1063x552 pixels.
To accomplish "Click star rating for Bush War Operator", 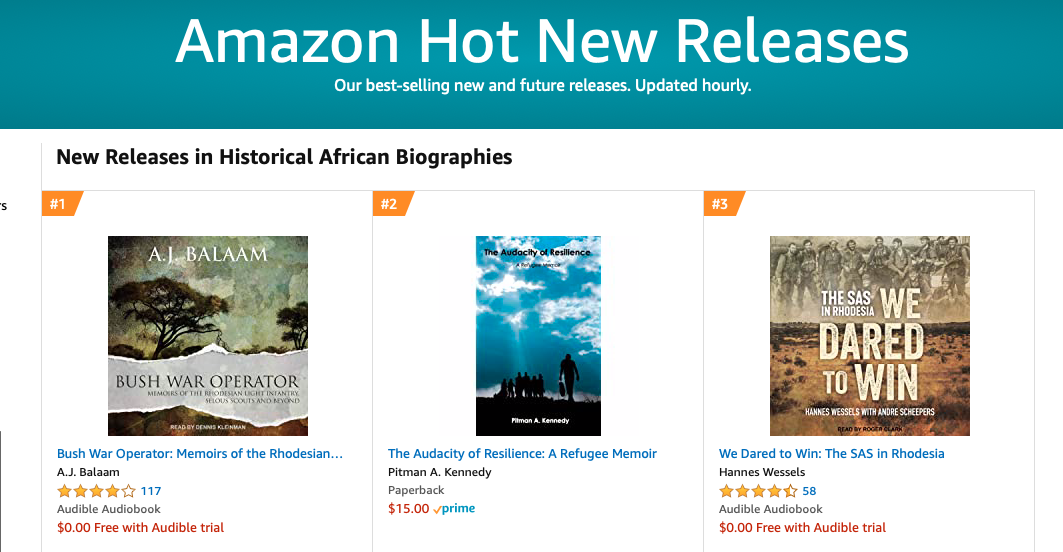I will pyautogui.click(x=96, y=491).
